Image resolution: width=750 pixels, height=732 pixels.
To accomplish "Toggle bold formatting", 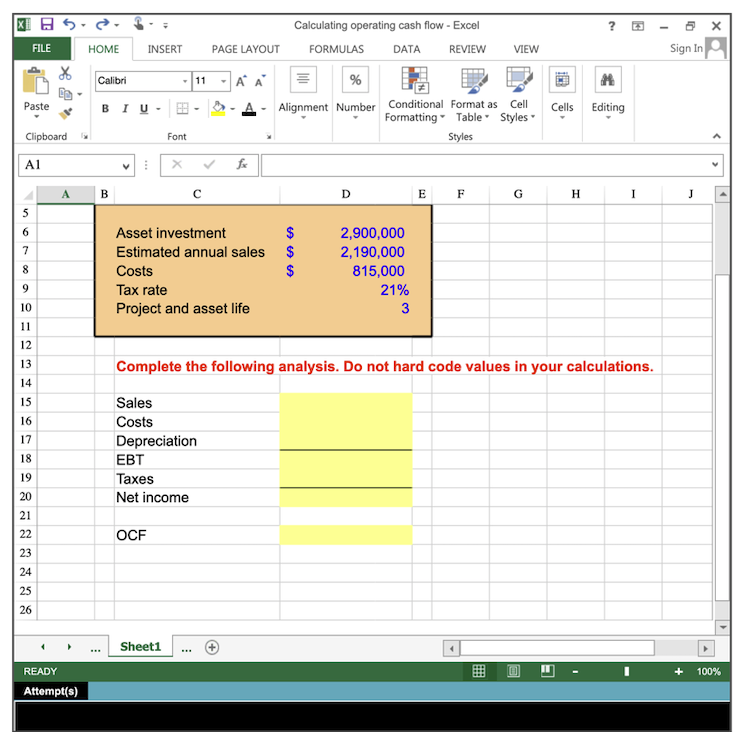I will click(105, 109).
